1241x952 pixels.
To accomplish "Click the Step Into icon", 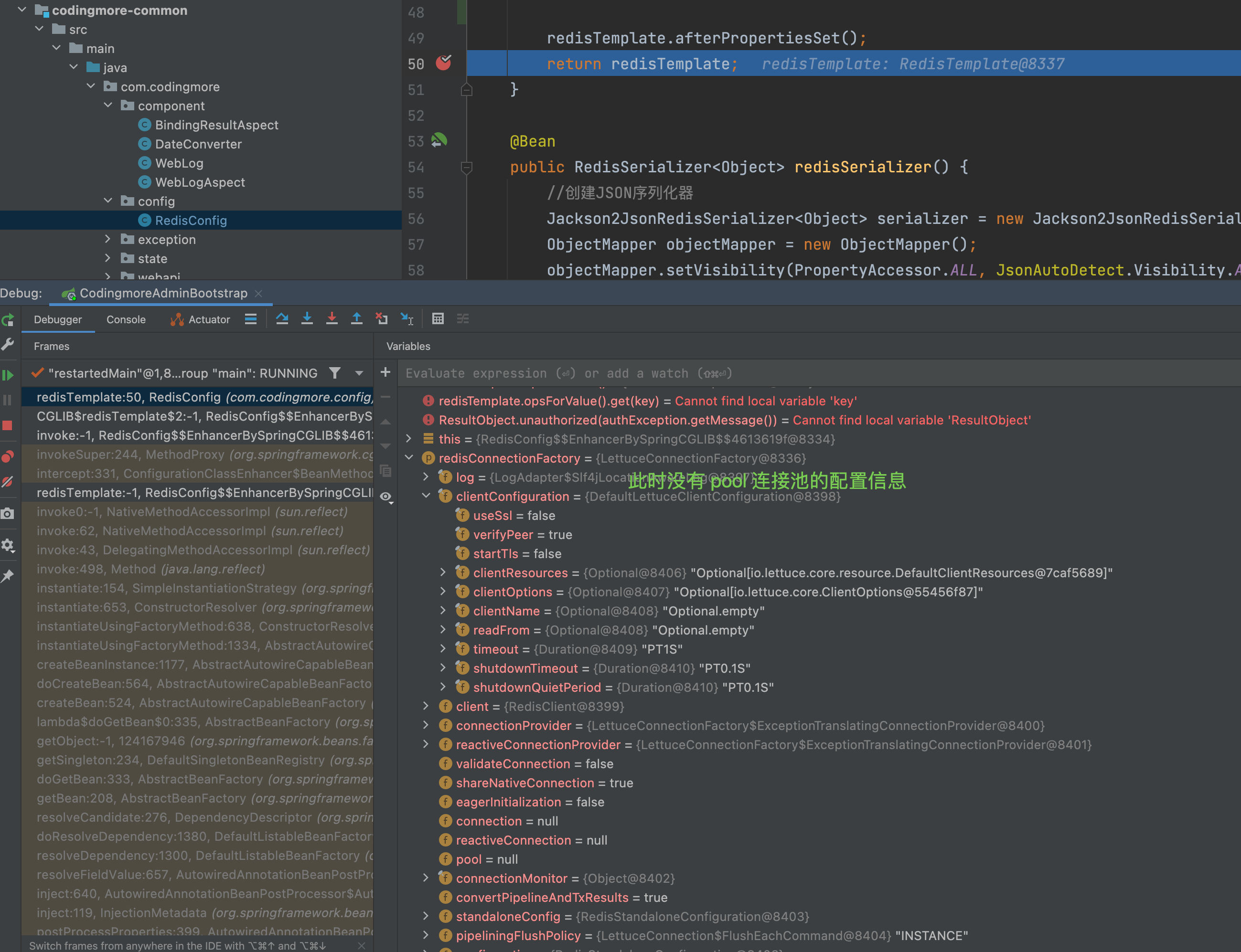I will [307, 318].
